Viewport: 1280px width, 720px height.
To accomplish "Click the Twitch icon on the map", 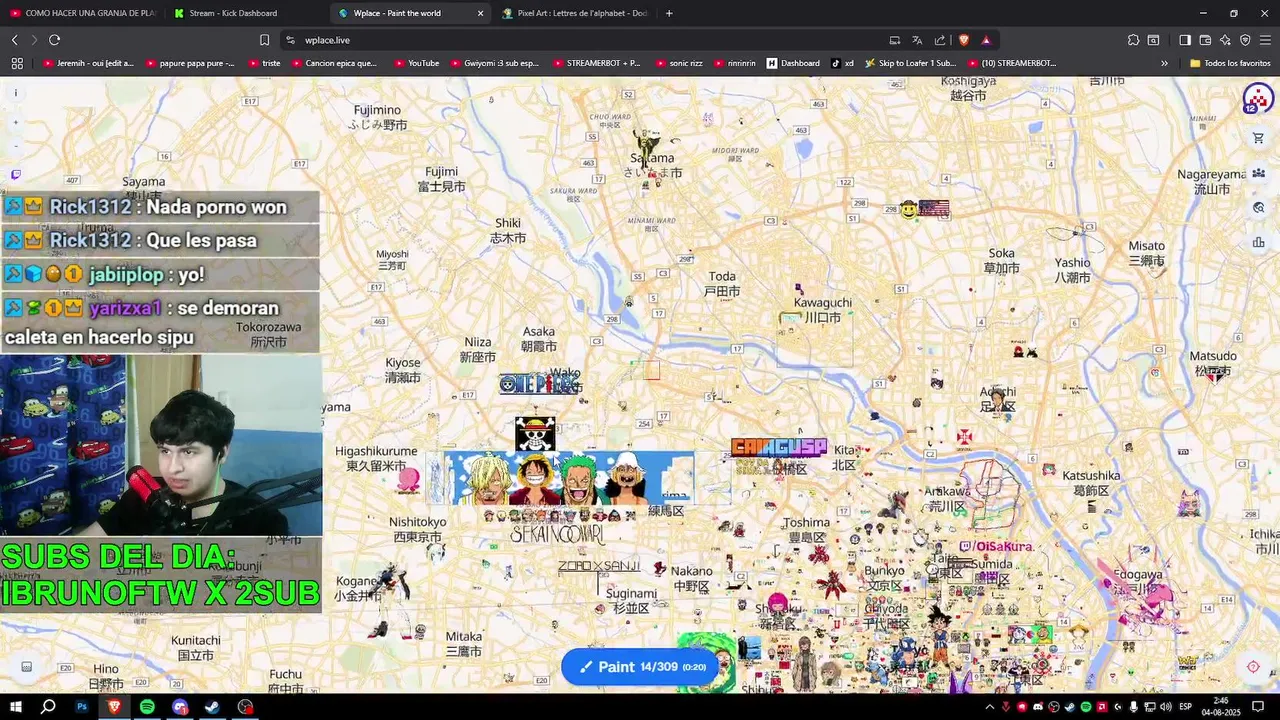I will click(15, 175).
